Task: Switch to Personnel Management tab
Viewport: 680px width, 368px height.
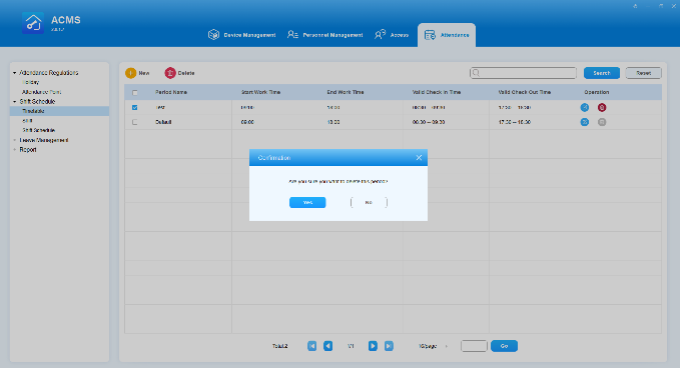Action: (x=325, y=35)
